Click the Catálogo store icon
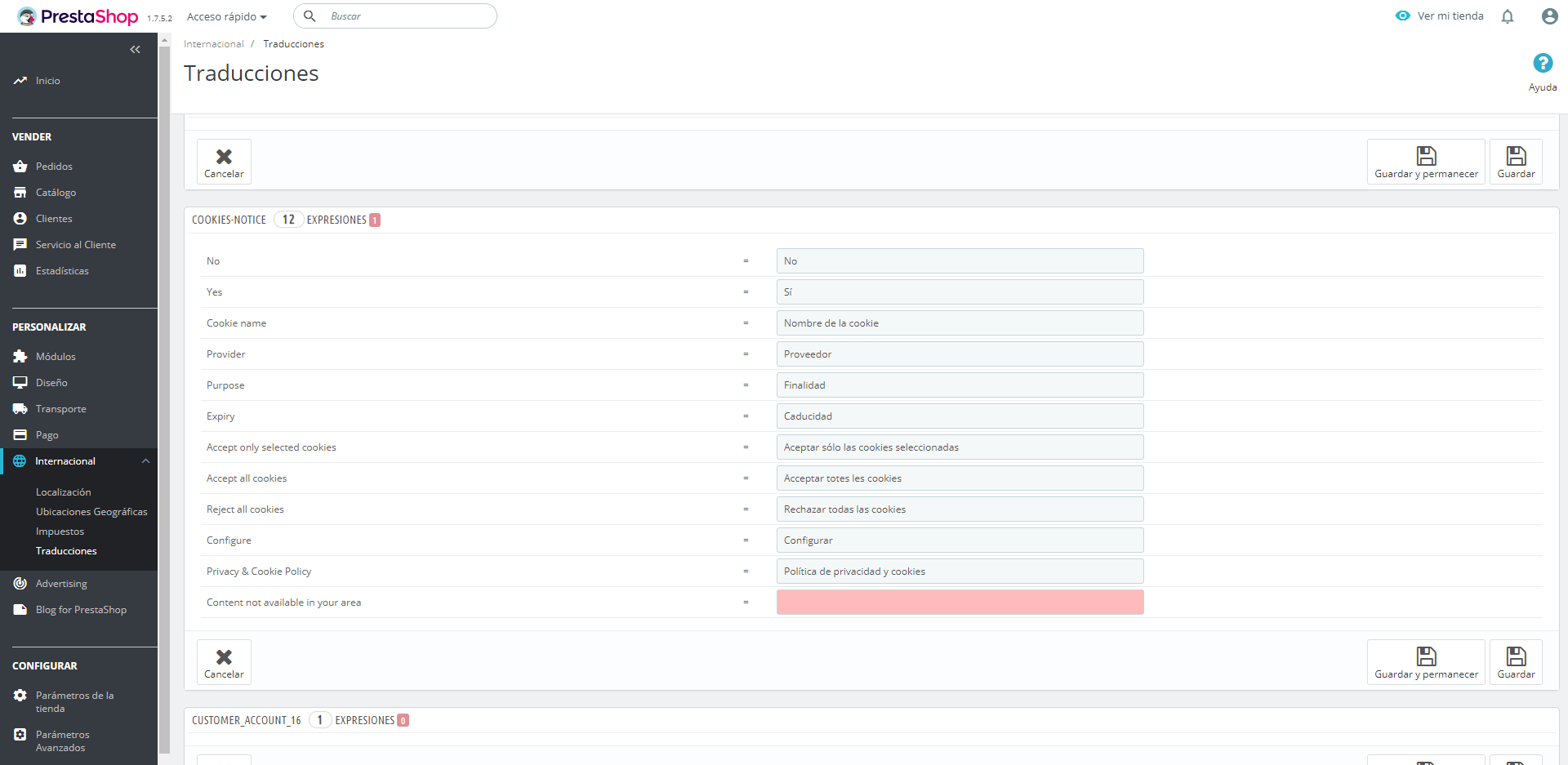Screen dimensions: 1568x765 coord(20,193)
